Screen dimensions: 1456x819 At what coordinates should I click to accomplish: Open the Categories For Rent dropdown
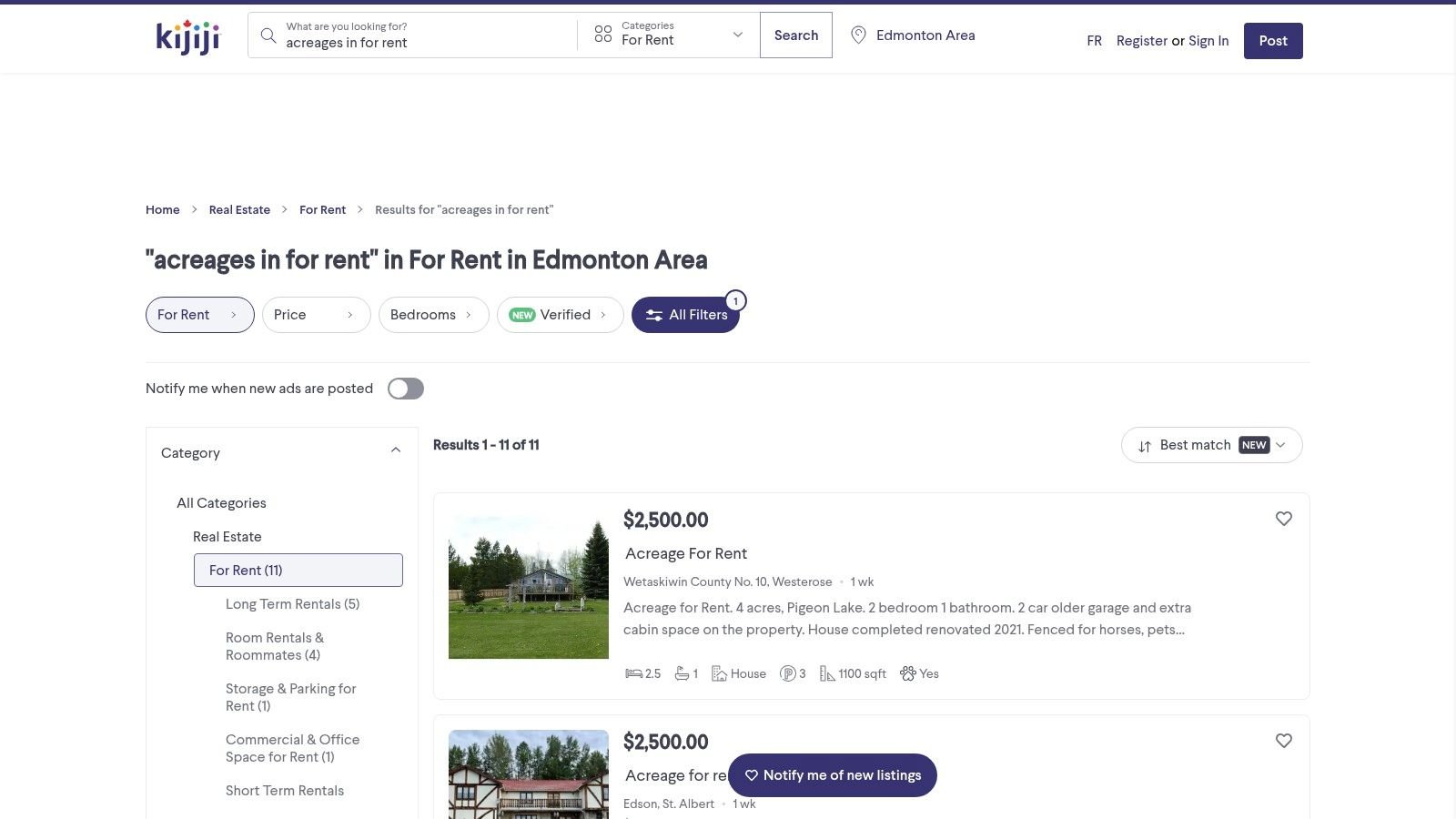[669, 35]
